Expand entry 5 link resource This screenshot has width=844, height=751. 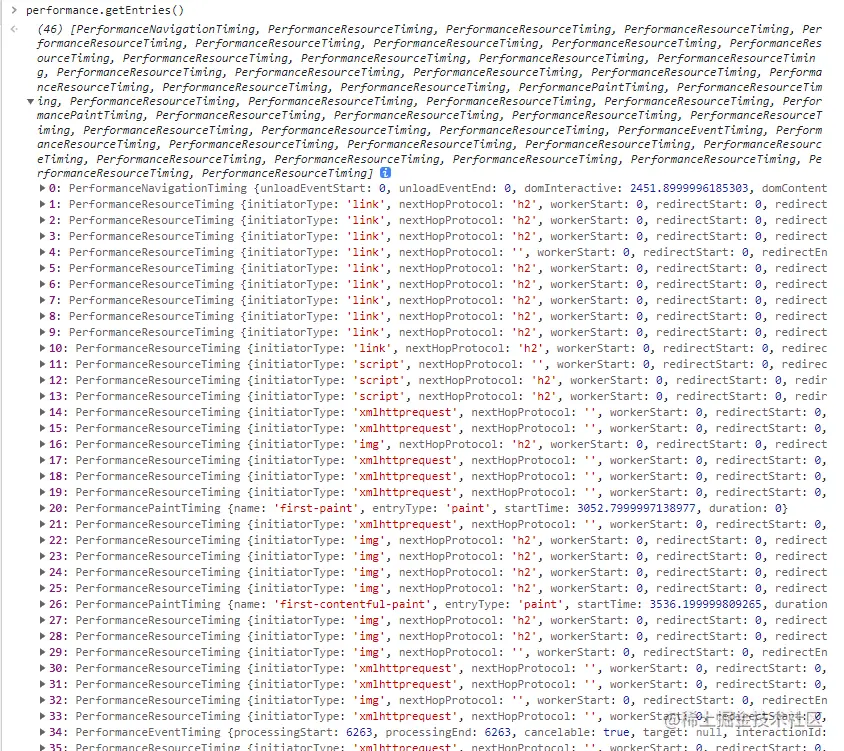click(x=42, y=268)
